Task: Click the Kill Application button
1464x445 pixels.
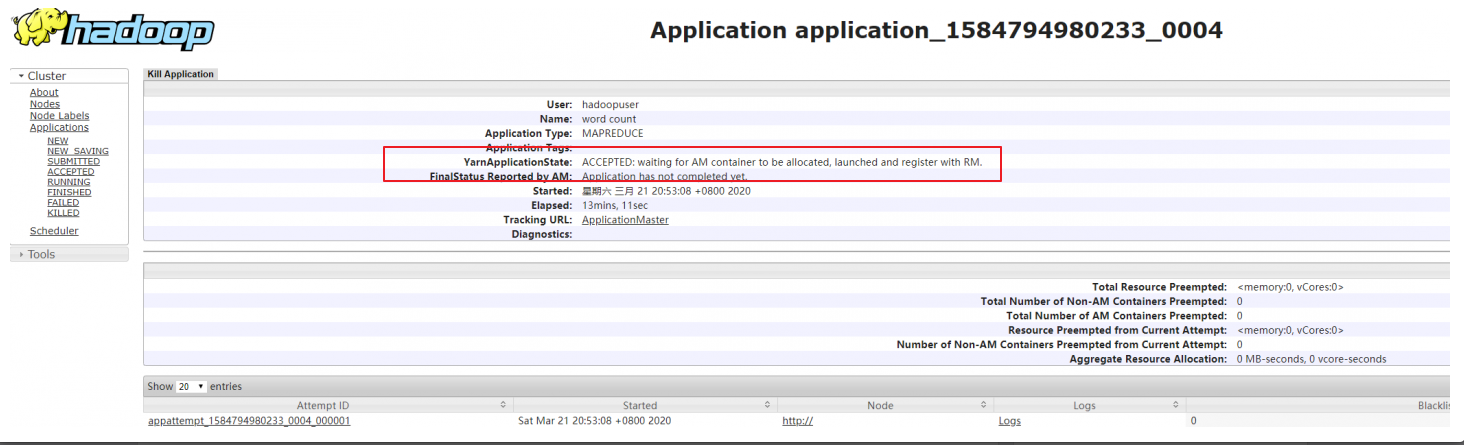Action: 180,74
